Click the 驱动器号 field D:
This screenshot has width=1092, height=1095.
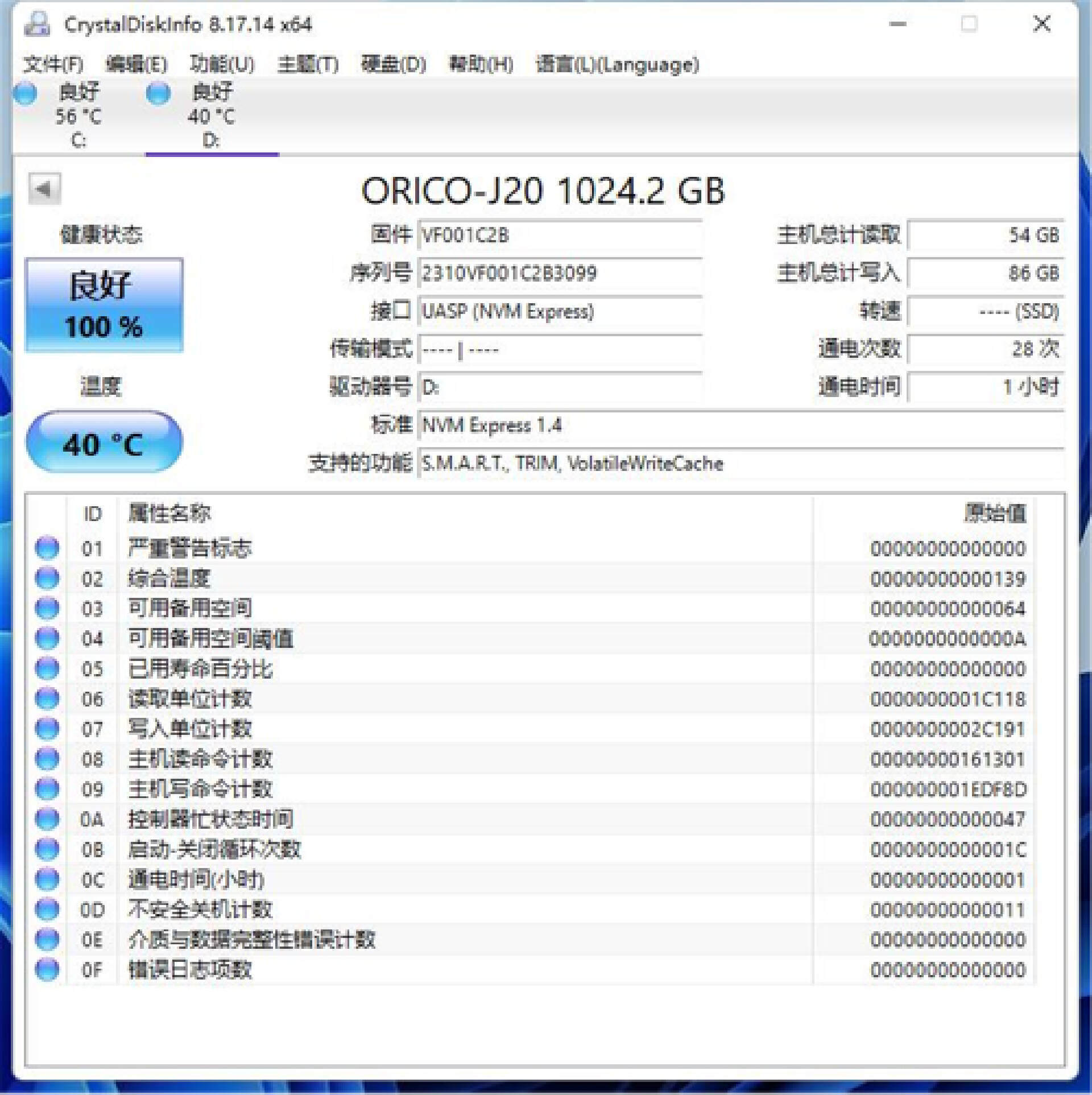point(560,387)
